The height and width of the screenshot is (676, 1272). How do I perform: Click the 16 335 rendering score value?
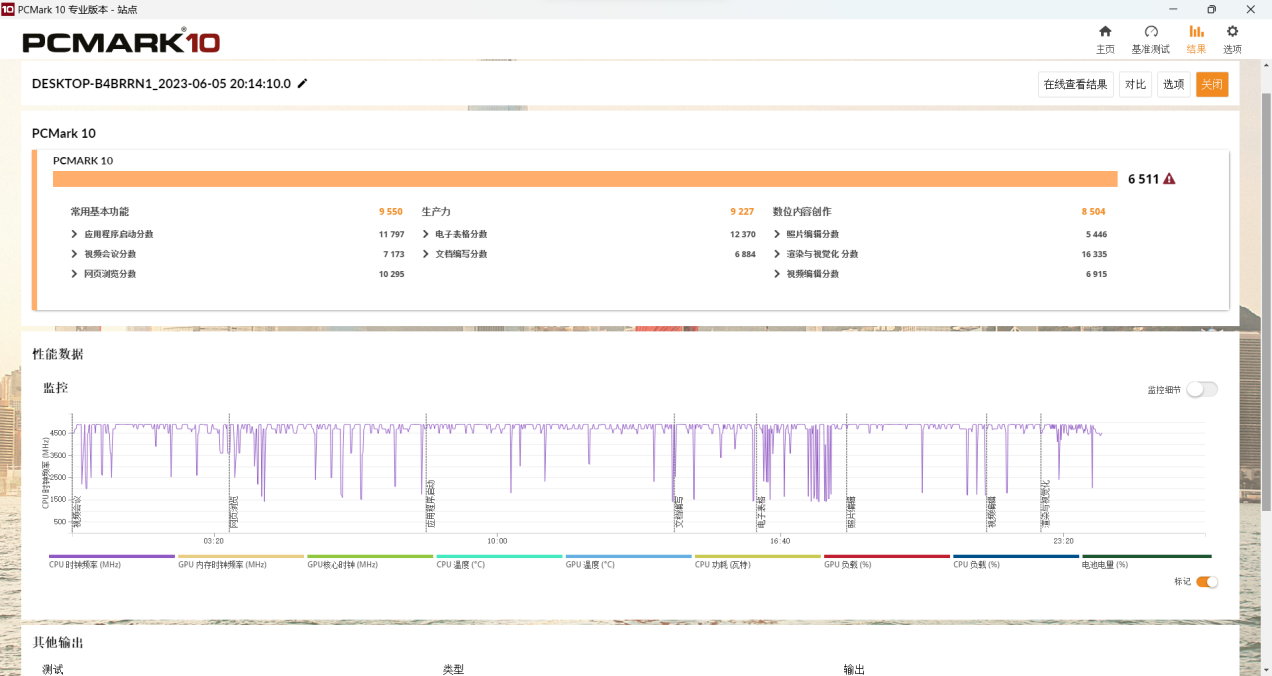(x=1094, y=254)
